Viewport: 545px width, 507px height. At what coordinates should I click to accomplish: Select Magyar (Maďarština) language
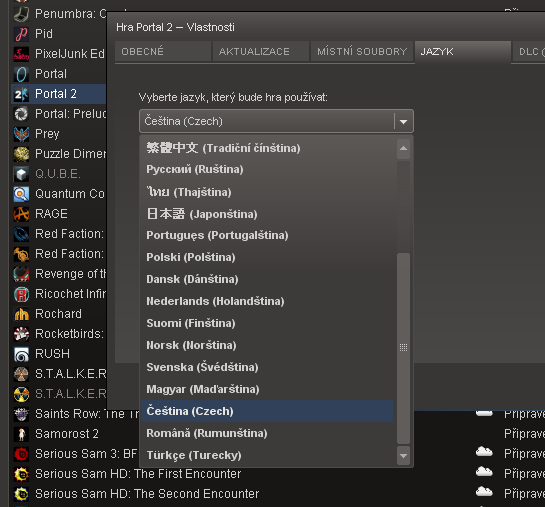267,389
